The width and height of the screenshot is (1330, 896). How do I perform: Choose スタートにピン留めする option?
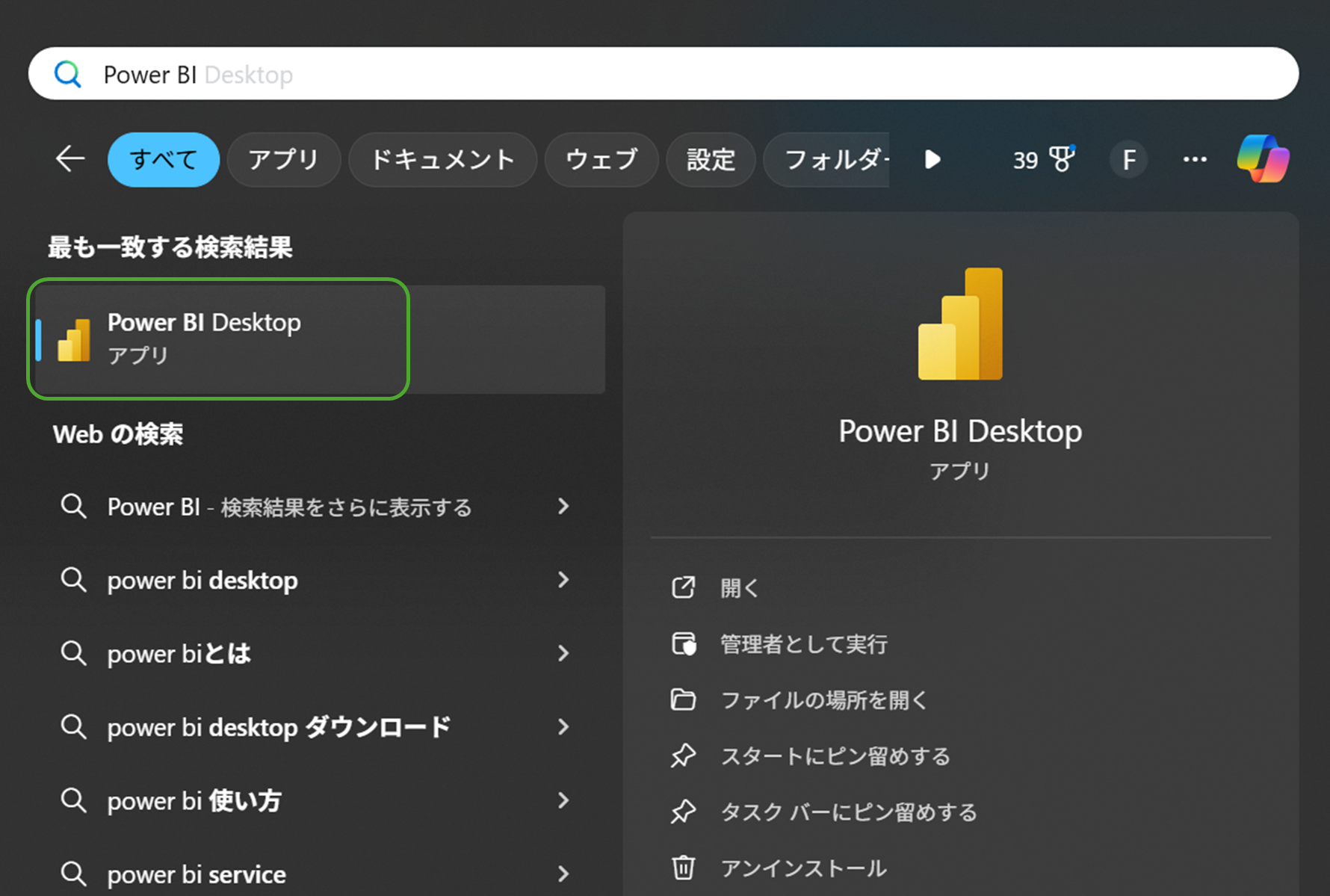835,756
